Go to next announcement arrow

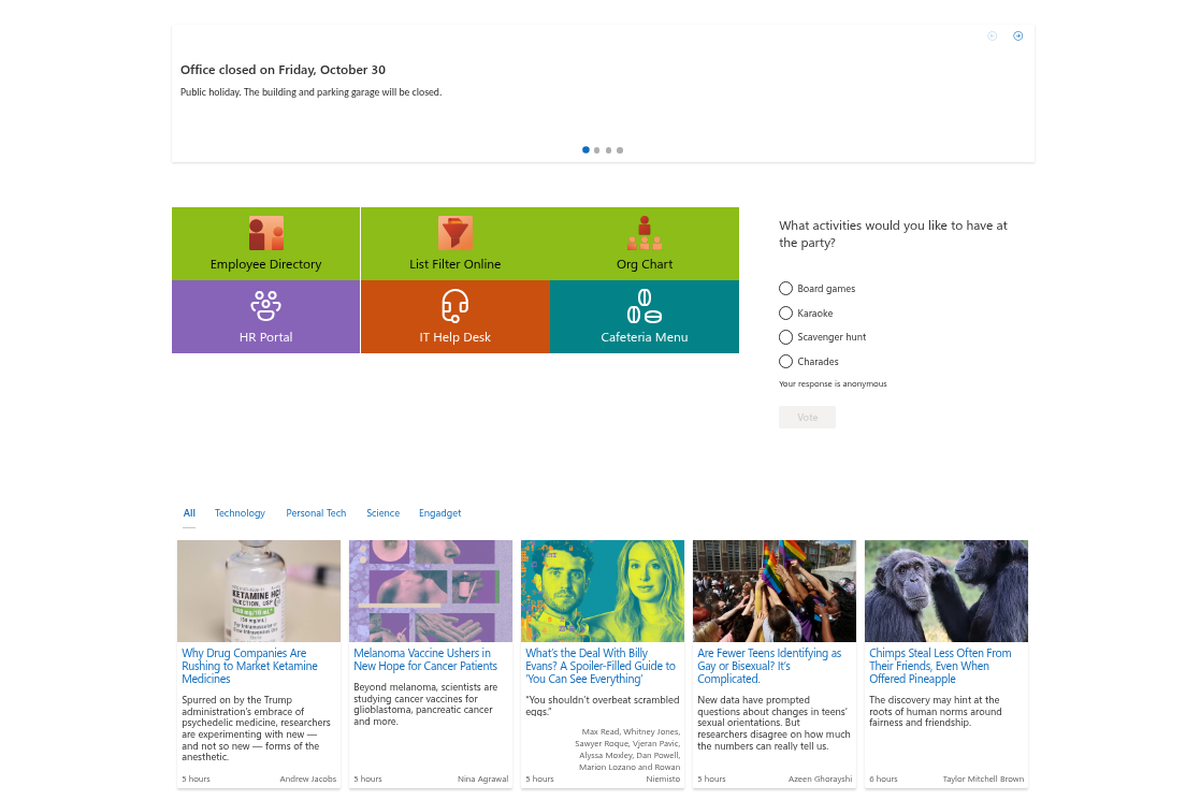click(1018, 36)
